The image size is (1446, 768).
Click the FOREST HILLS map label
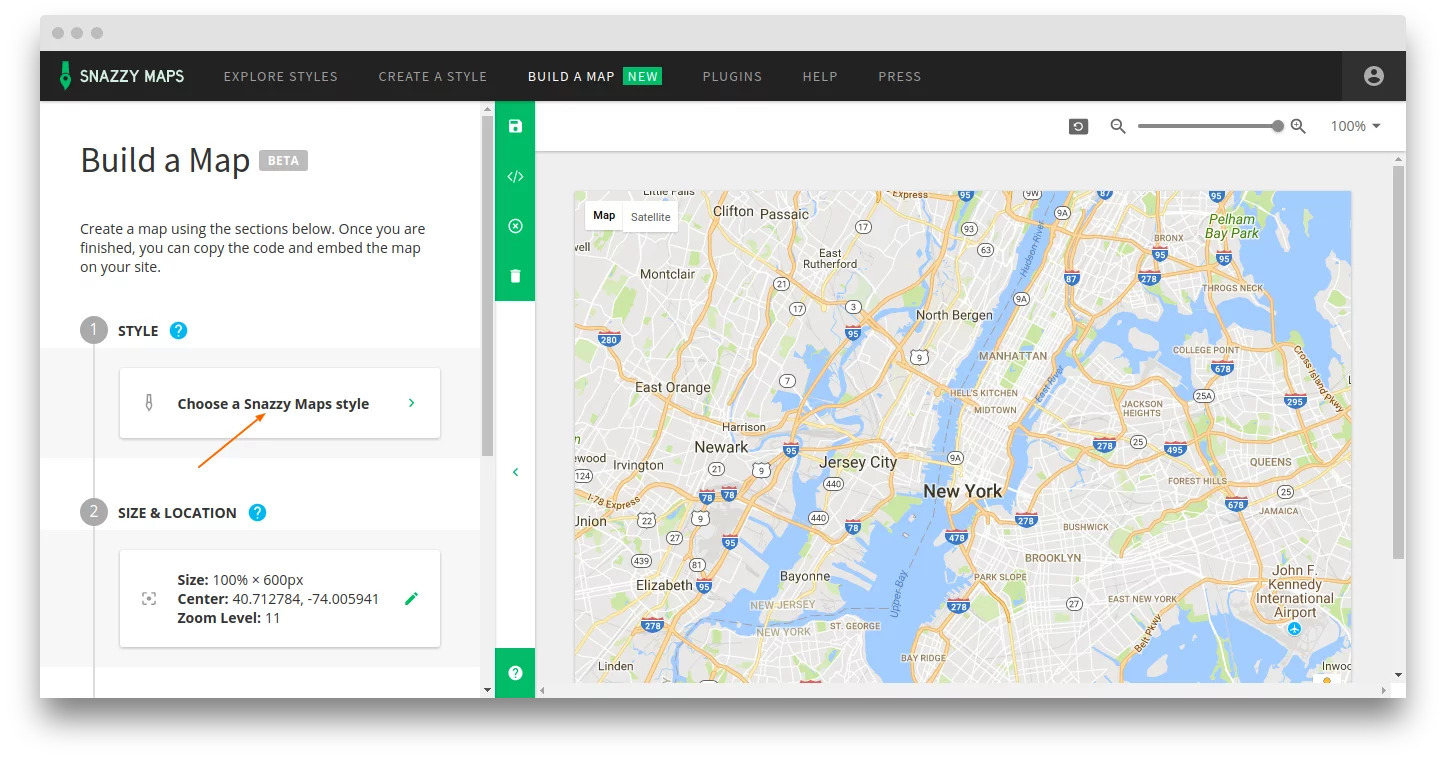(1197, 481)
